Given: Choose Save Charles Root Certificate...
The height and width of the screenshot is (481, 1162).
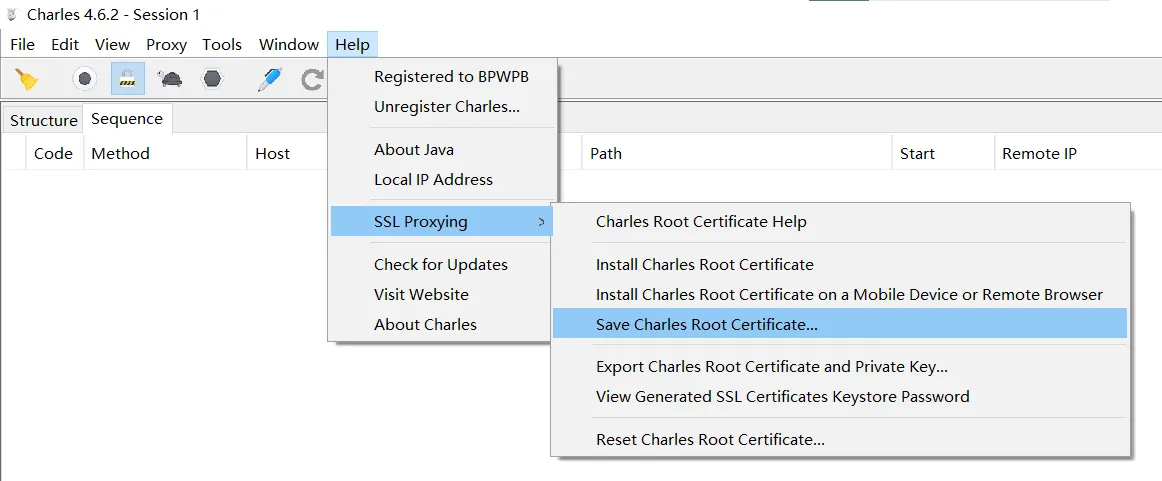Looking at the screenshot, I should [x=840, y=324].
